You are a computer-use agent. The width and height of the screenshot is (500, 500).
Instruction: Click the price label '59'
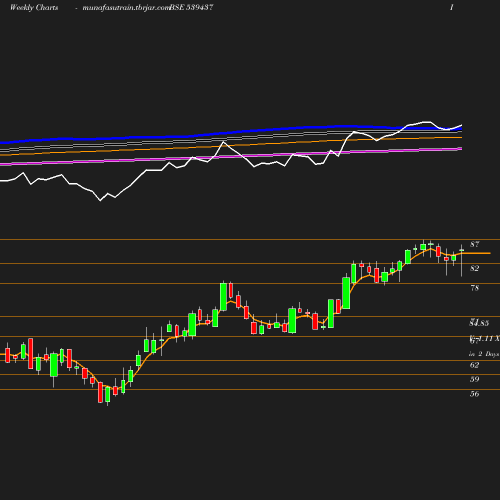[x=475, y=379]
